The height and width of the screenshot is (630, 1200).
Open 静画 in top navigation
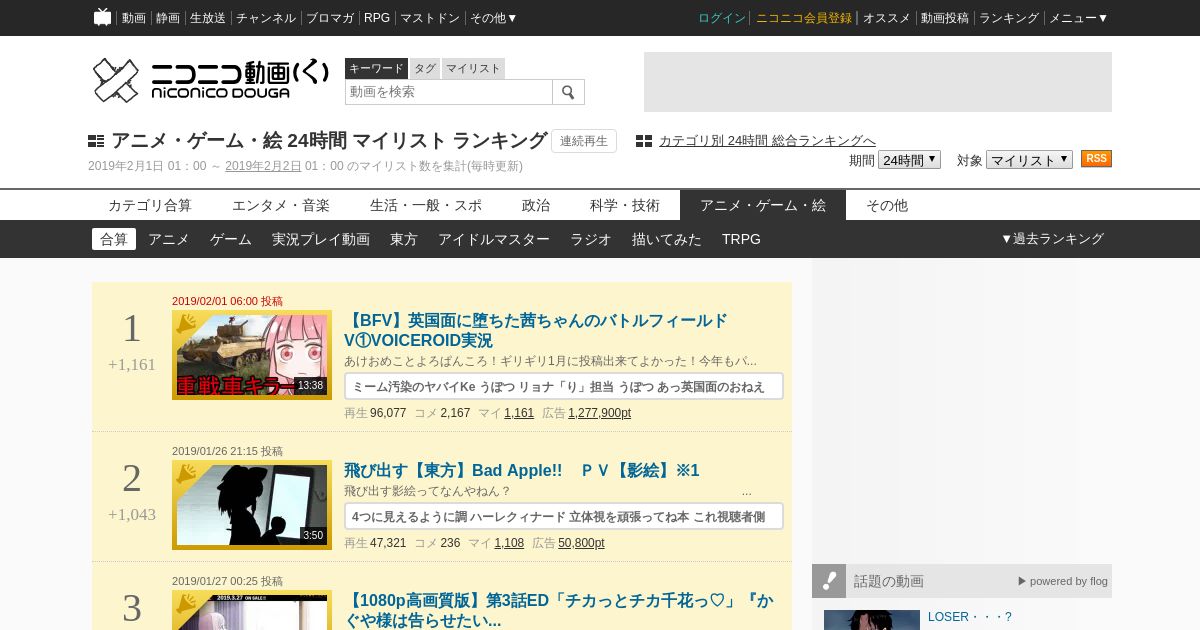click(x=168, y=18)
